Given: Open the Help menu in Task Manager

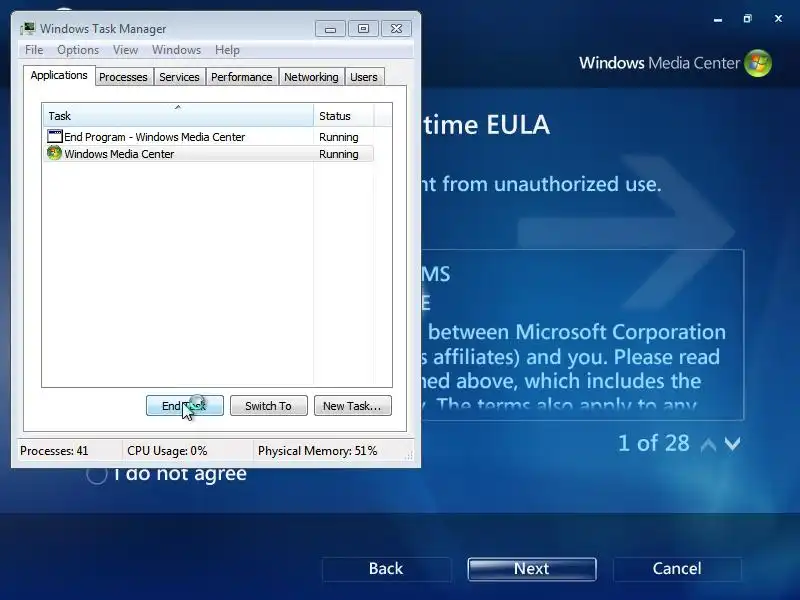Looking at the screenshot, I should tap(227, 50).
